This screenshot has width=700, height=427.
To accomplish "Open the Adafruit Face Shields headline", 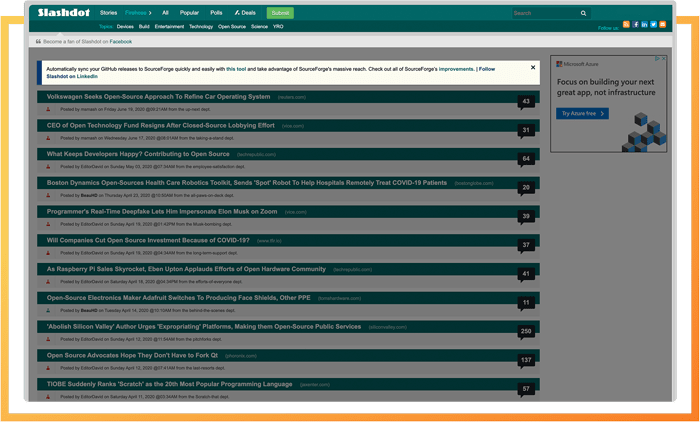I will point(179,298).
